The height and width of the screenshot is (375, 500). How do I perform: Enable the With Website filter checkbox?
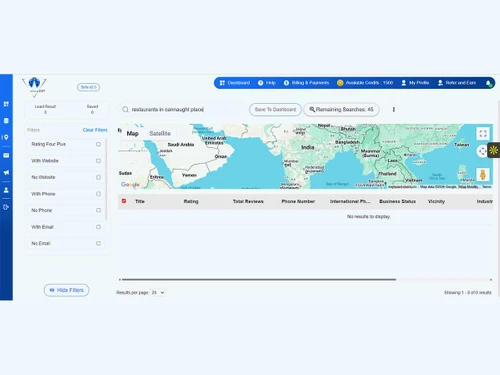tap(98, 161)
